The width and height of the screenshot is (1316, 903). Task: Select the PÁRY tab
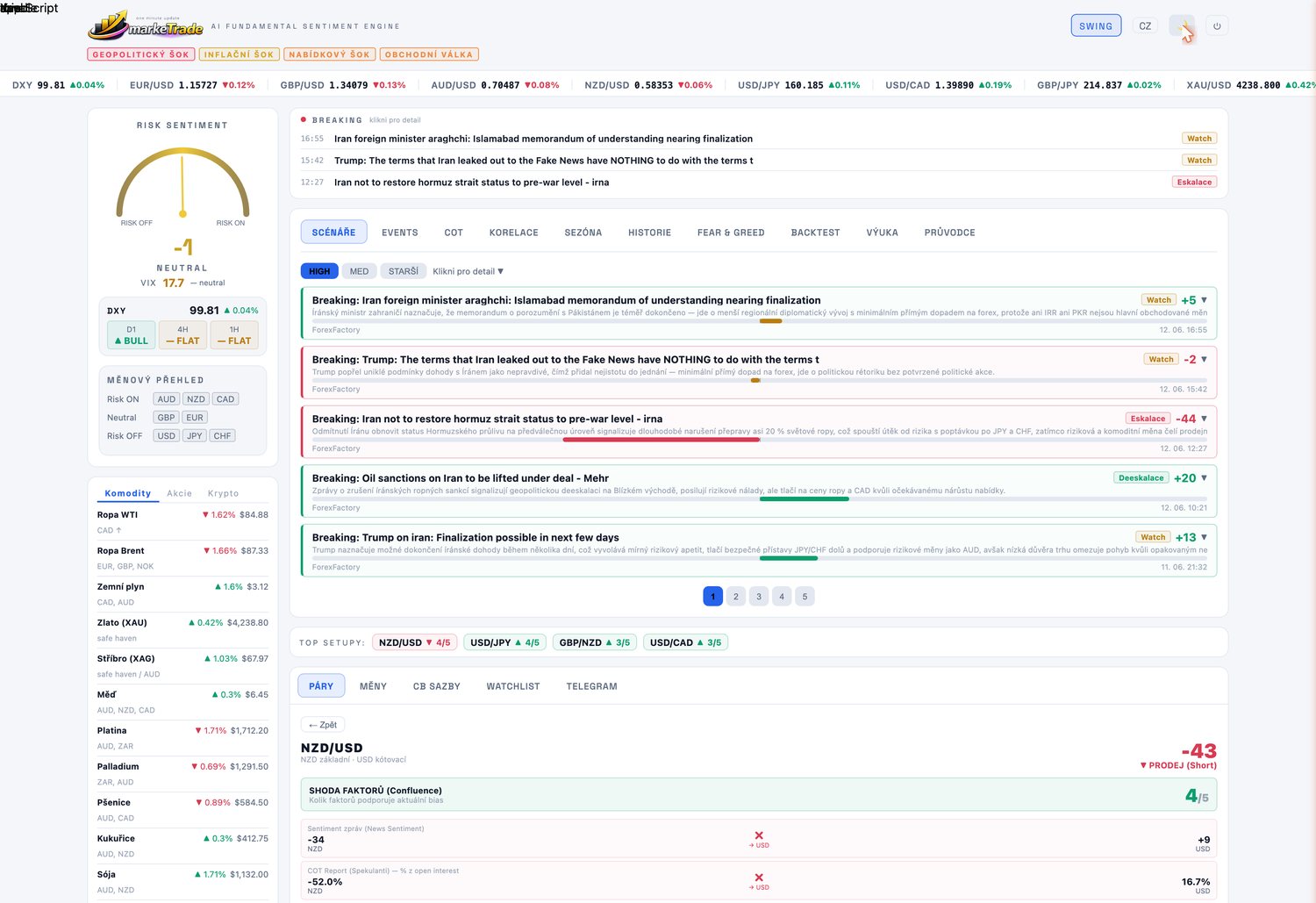tap(321, 686)
